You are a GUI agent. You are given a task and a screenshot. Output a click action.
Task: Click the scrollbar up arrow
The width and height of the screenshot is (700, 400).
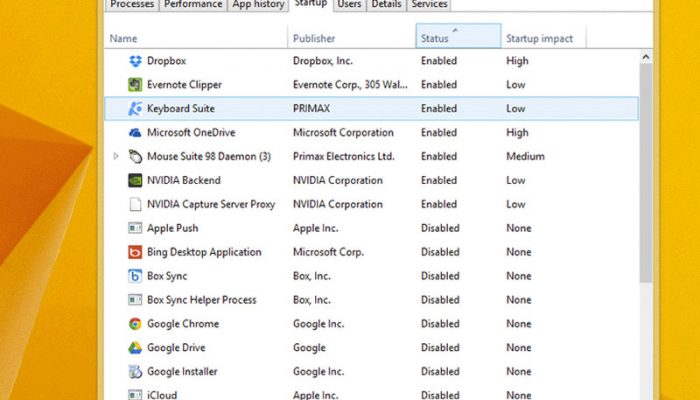coord(646,57)
